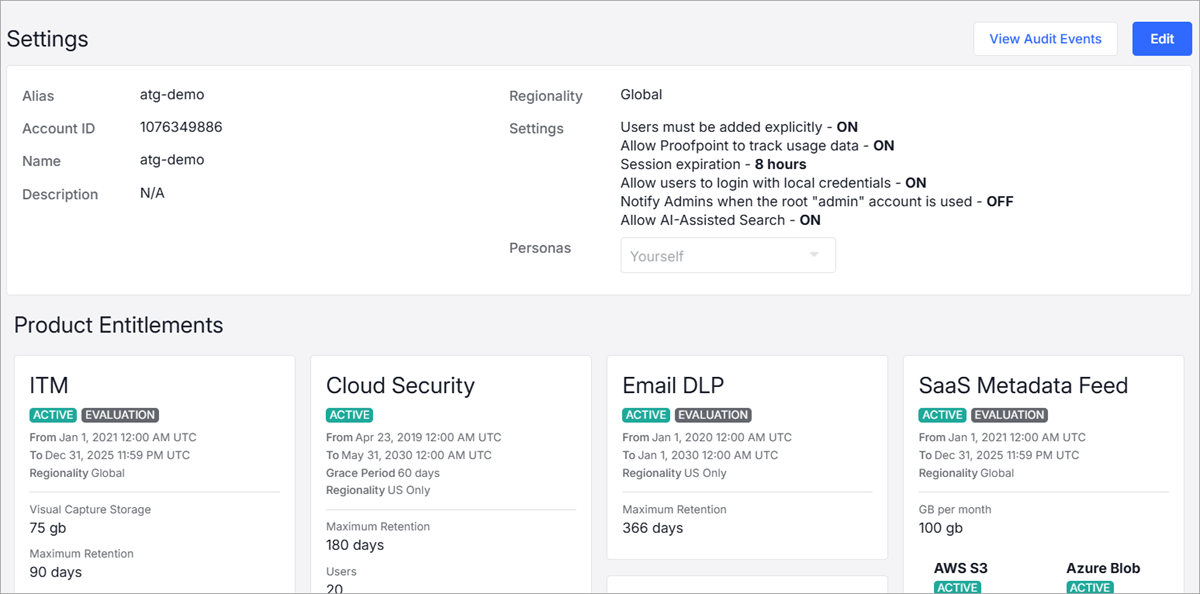
Task: Click the EVALUATION badge on ITM card
Action: pyautogui.click(x=120, y=415)
